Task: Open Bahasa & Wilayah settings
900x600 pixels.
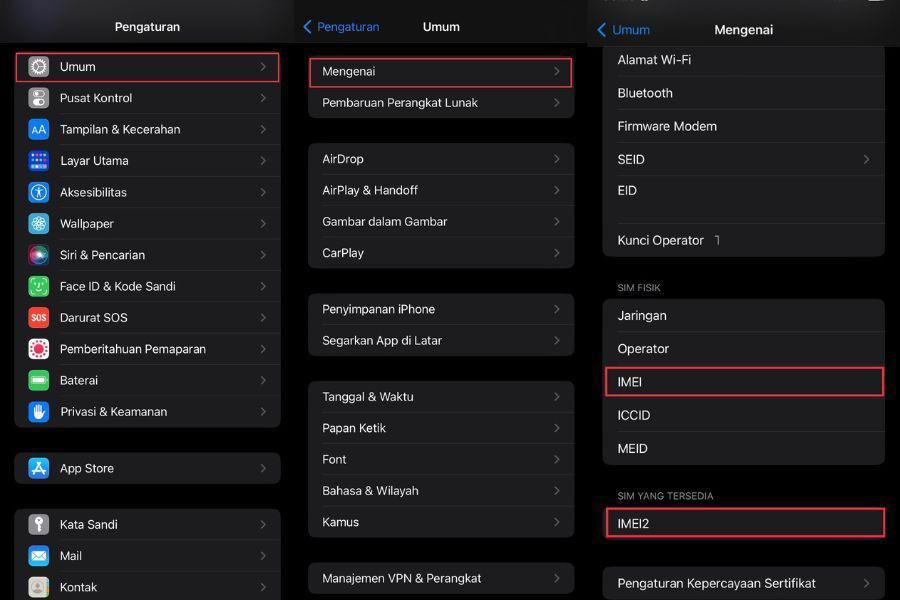Action: pyautogui.click(x=441, y=491)
